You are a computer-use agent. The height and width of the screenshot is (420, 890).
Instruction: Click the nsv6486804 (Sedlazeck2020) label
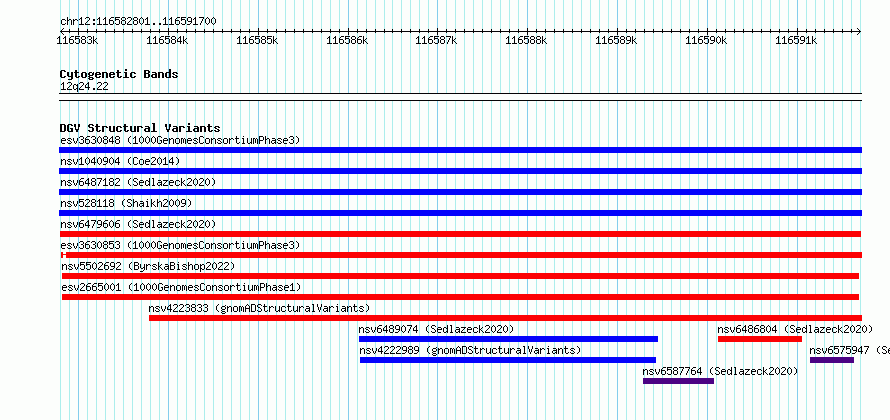pyautogui.click(x=795, y=329)
